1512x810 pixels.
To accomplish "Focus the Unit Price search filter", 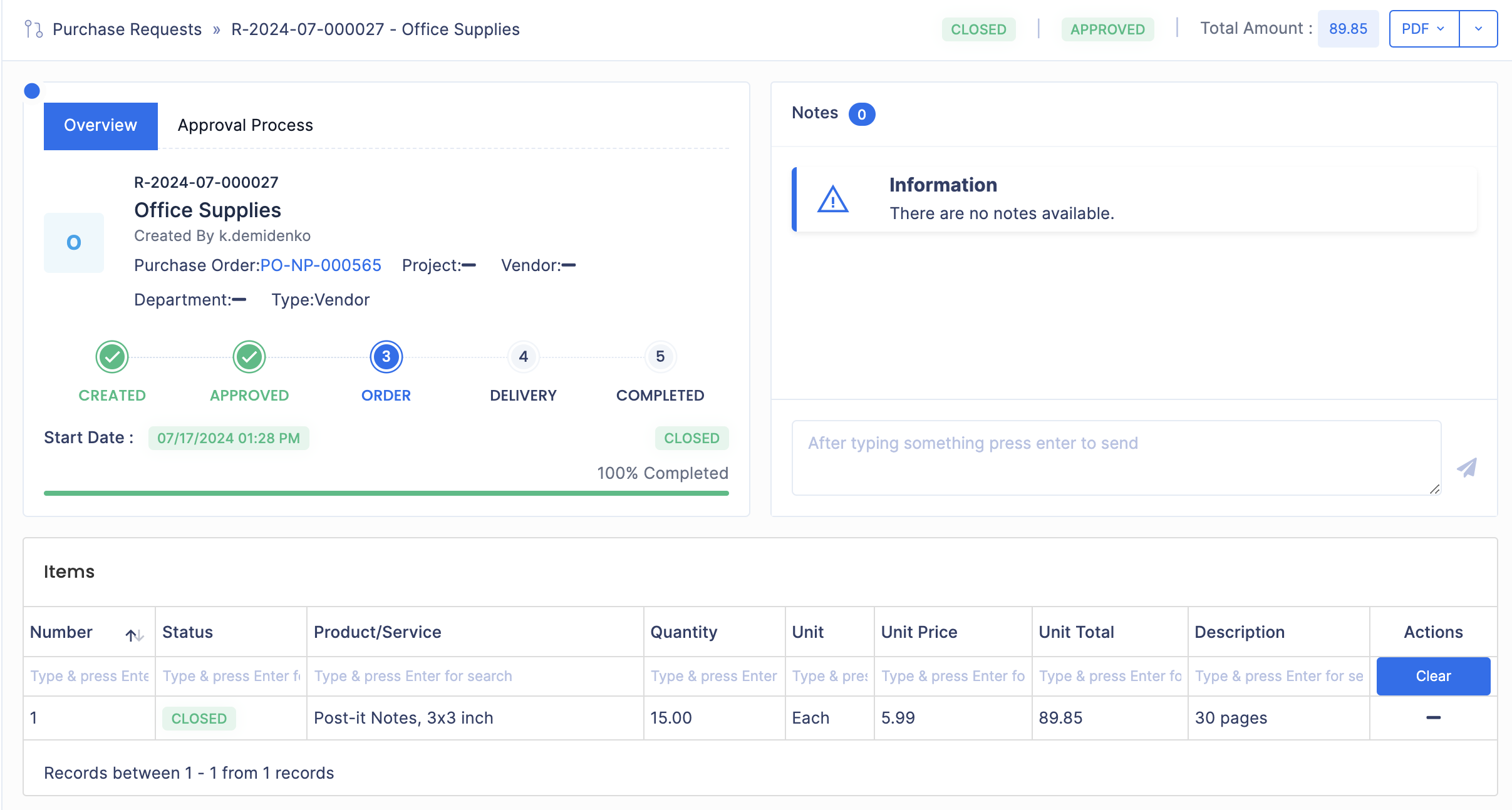I will (953, 676).
